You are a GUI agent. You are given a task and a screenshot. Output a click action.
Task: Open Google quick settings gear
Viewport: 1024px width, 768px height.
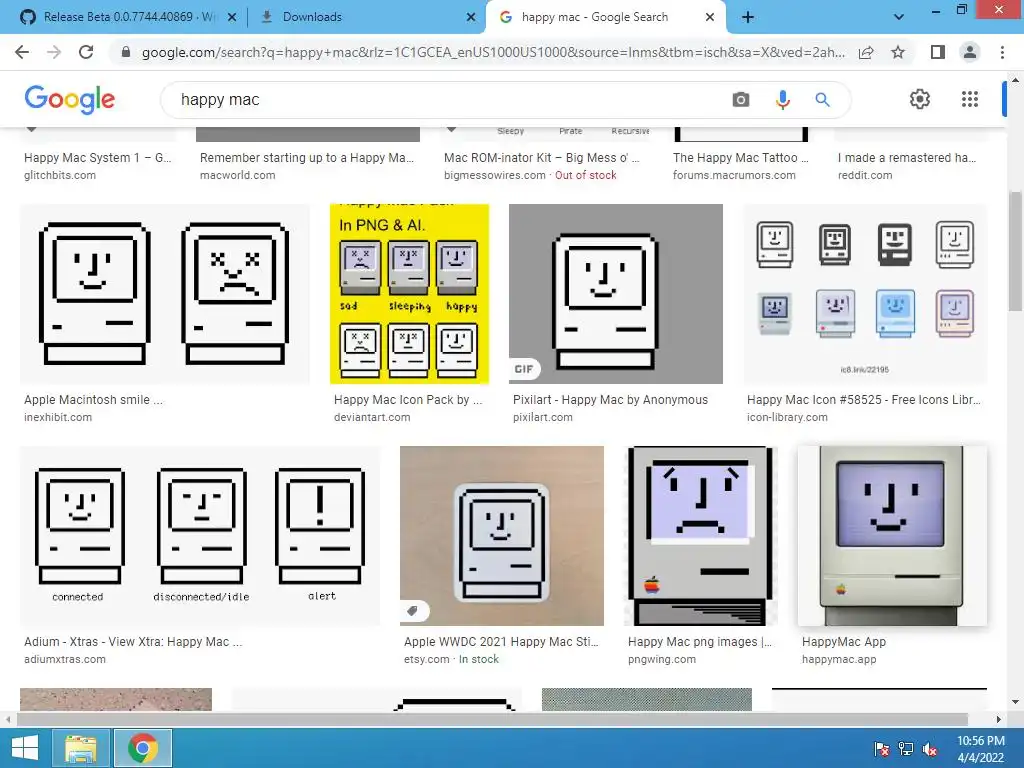tap(920, 99)
